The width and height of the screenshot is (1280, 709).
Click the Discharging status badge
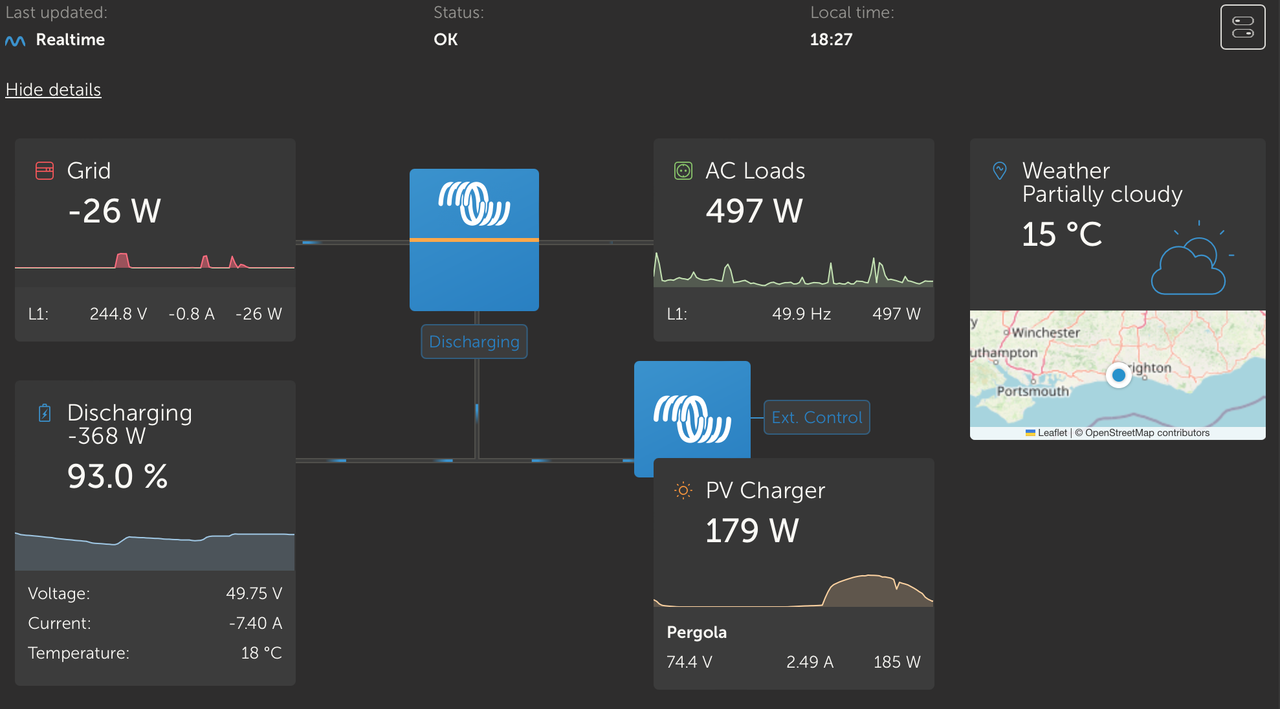pos(474,342)
